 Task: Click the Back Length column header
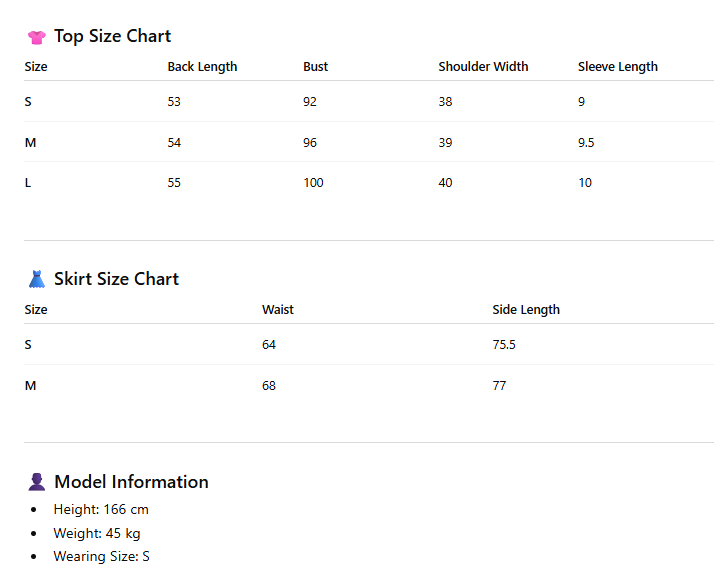202,67
